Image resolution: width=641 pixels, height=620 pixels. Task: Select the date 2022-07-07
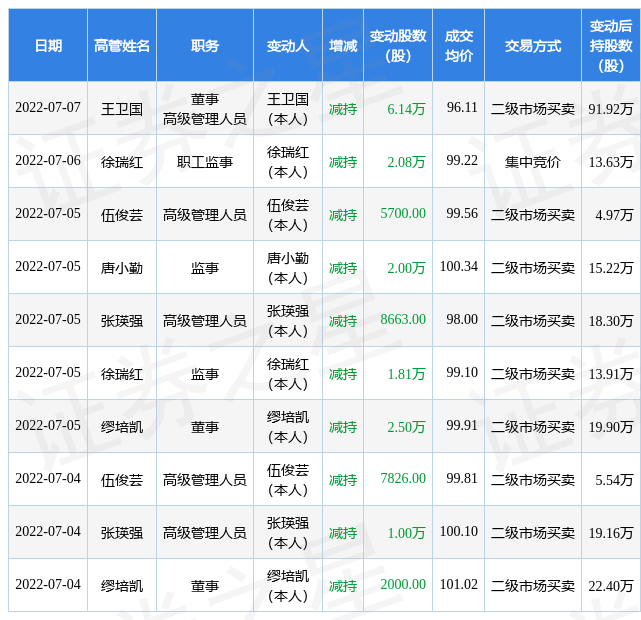tap(48, 107)
